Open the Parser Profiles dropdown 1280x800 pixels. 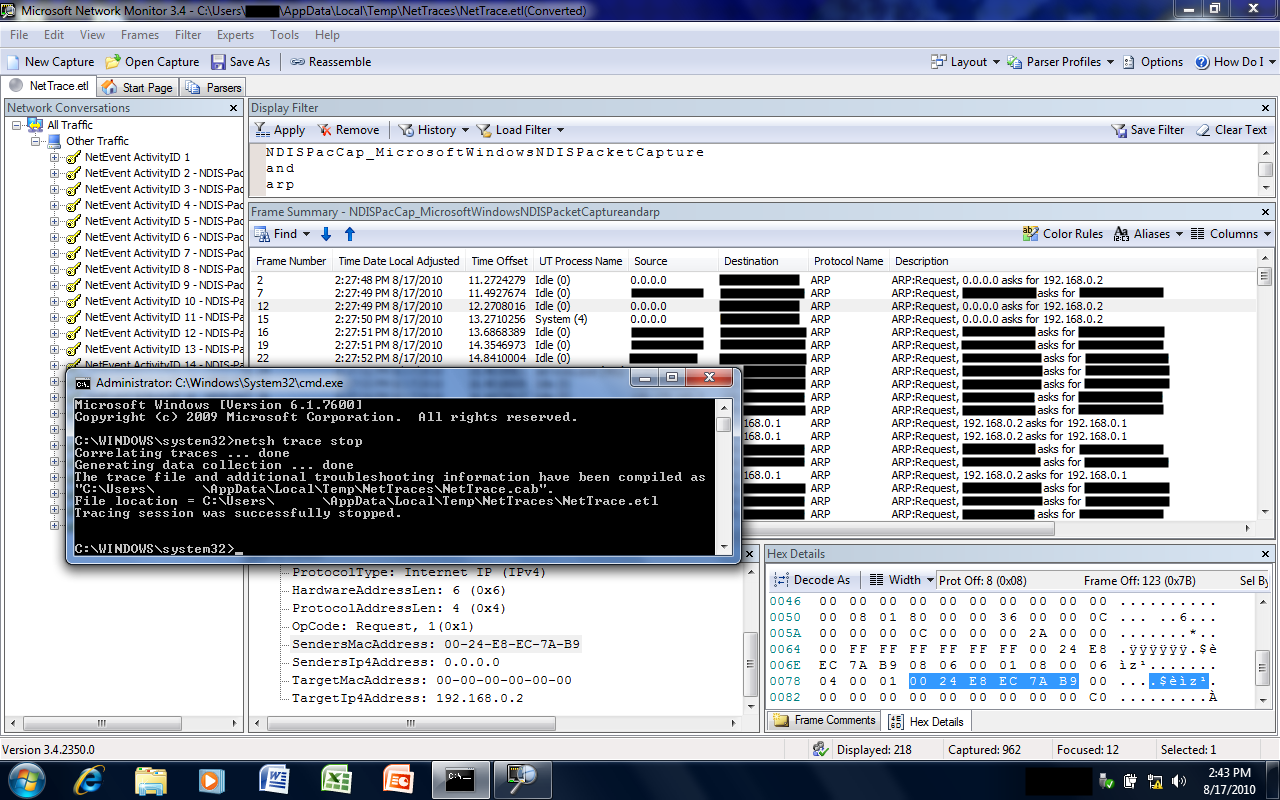[1061, 62]
